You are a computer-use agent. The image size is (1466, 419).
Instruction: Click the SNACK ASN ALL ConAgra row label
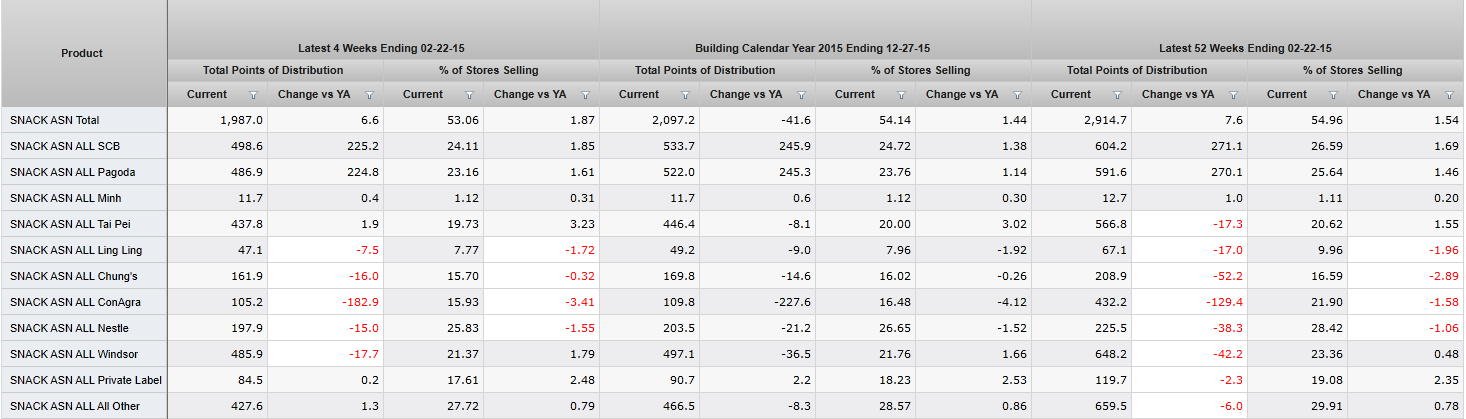pyautogui.click(x=70, y=302)
